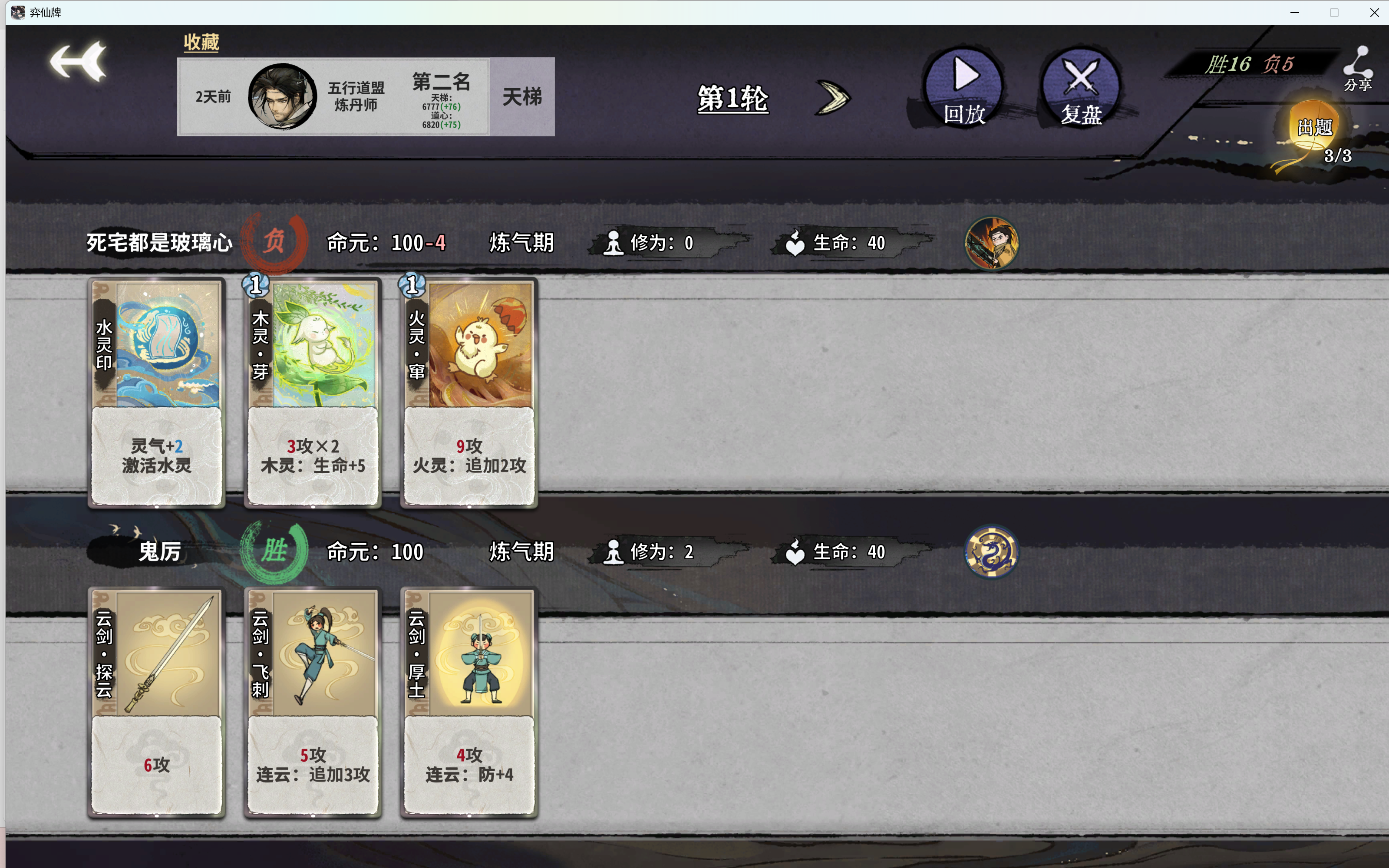Select the 云剑·探云 card
The height and width of the screenshot is (868, 1389).
pyautogui.click(x=157, y=702)
